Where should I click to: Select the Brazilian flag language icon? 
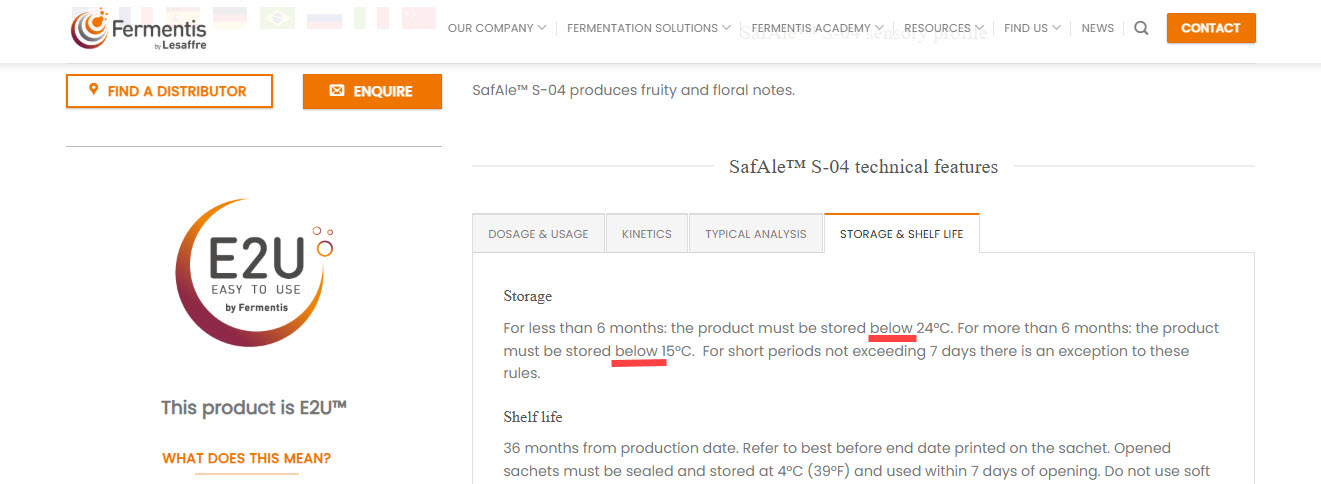tap(277, 17)
